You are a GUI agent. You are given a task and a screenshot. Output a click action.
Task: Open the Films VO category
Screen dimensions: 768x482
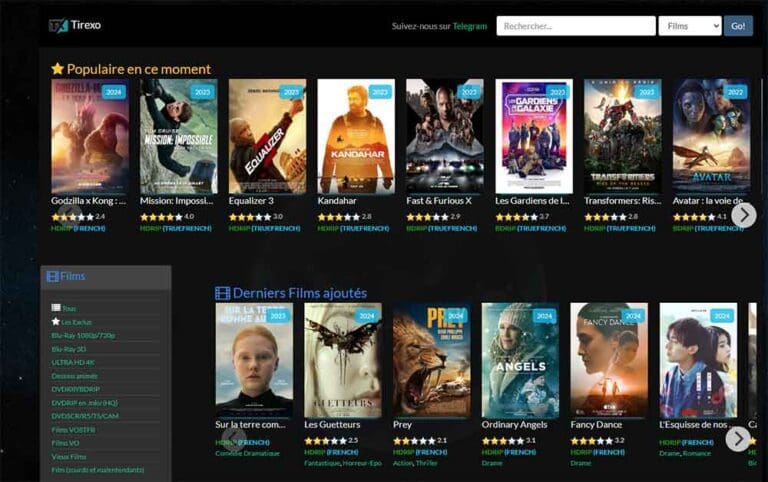tap(65, 443)
